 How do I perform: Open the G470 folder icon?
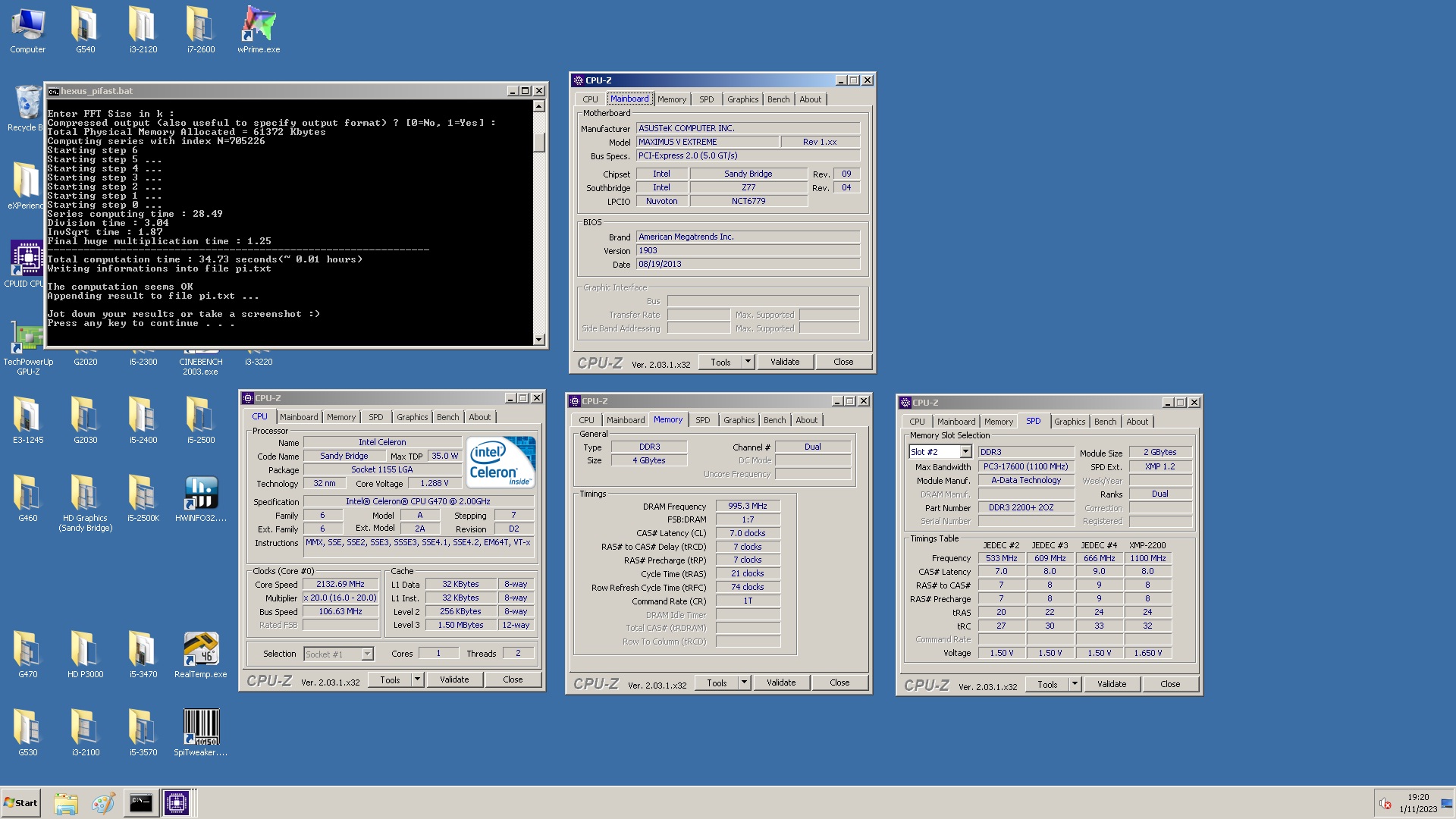[x=27, y=654]
